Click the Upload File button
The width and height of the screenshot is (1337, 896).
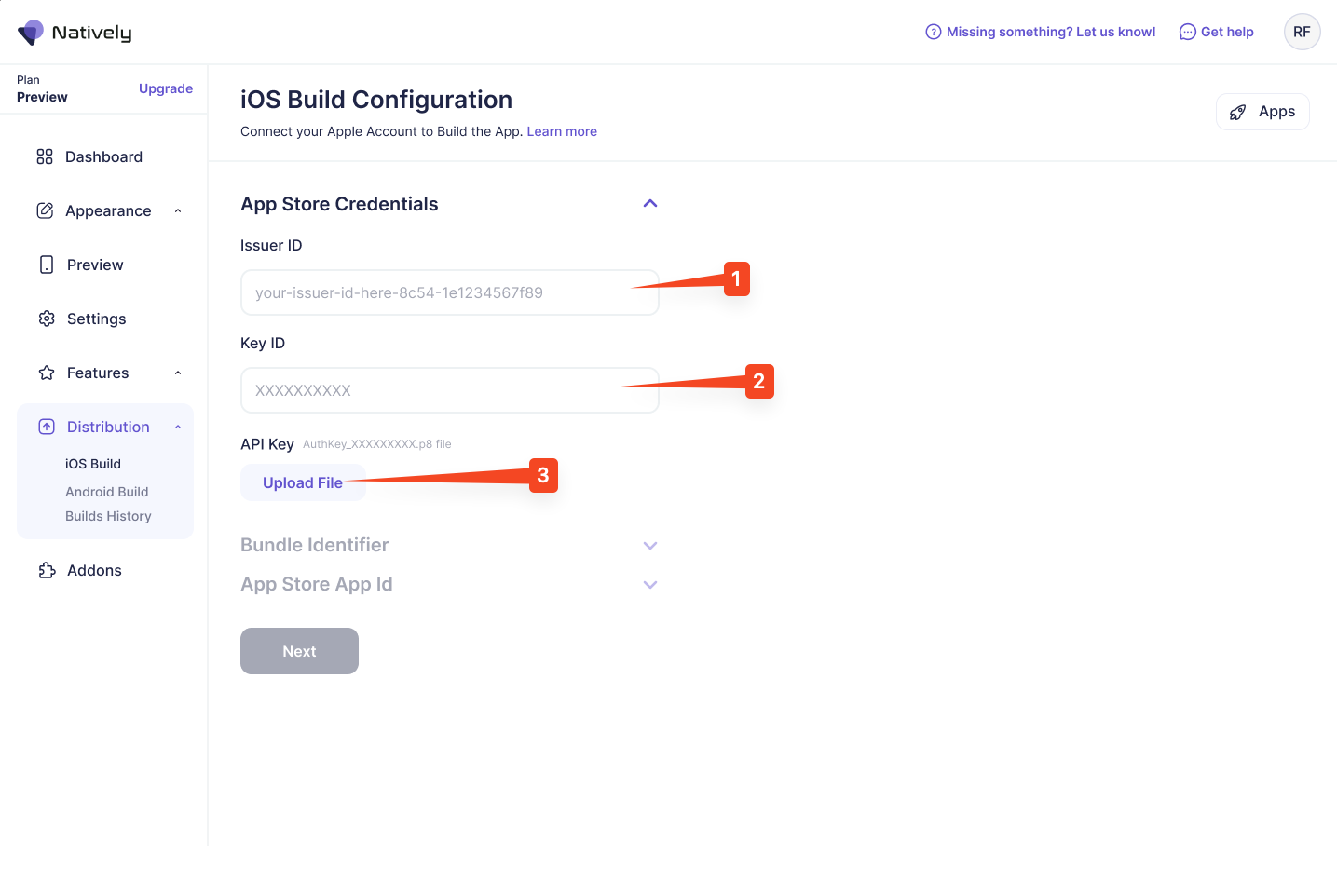tap(302, 482)
